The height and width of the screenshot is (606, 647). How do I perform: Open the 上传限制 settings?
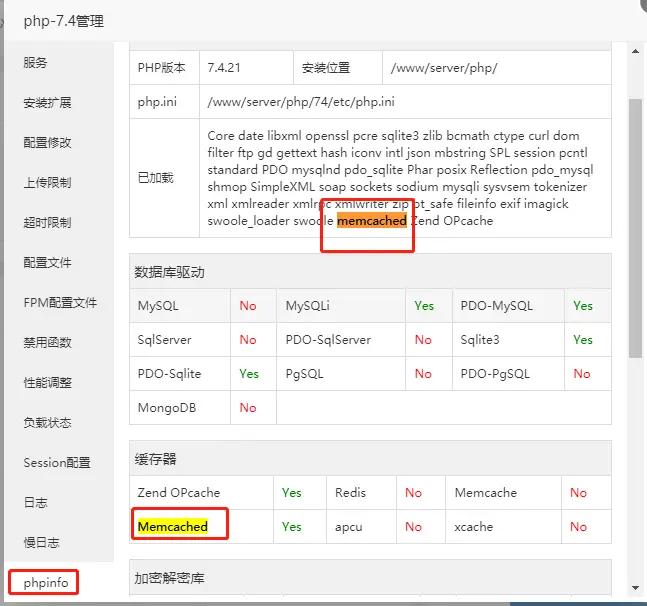pyautogui.click(x=47, y=182)
